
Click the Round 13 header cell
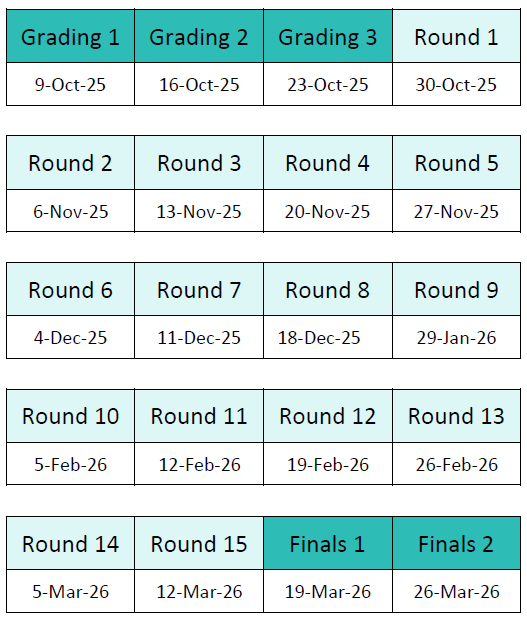pyautogui.click(x=456, y=416)
